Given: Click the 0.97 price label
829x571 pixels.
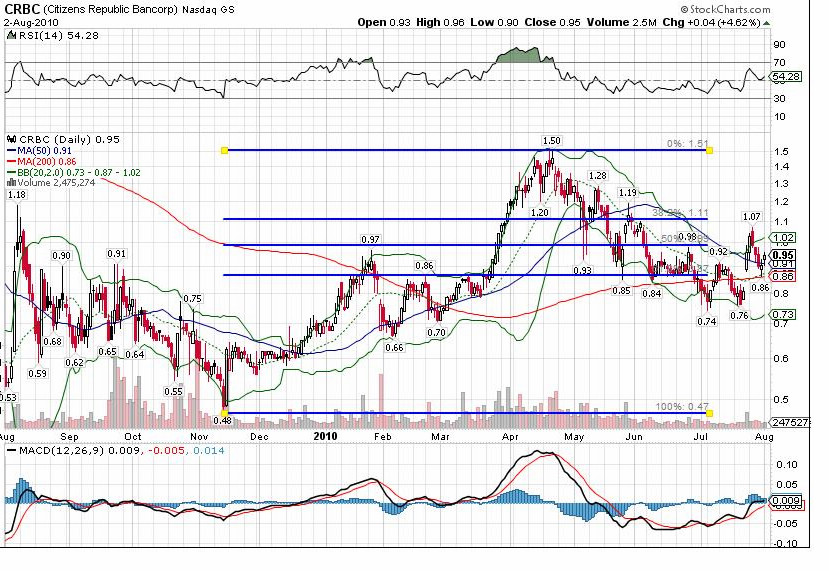Looking at the screenshot, I should coord(370,240).
